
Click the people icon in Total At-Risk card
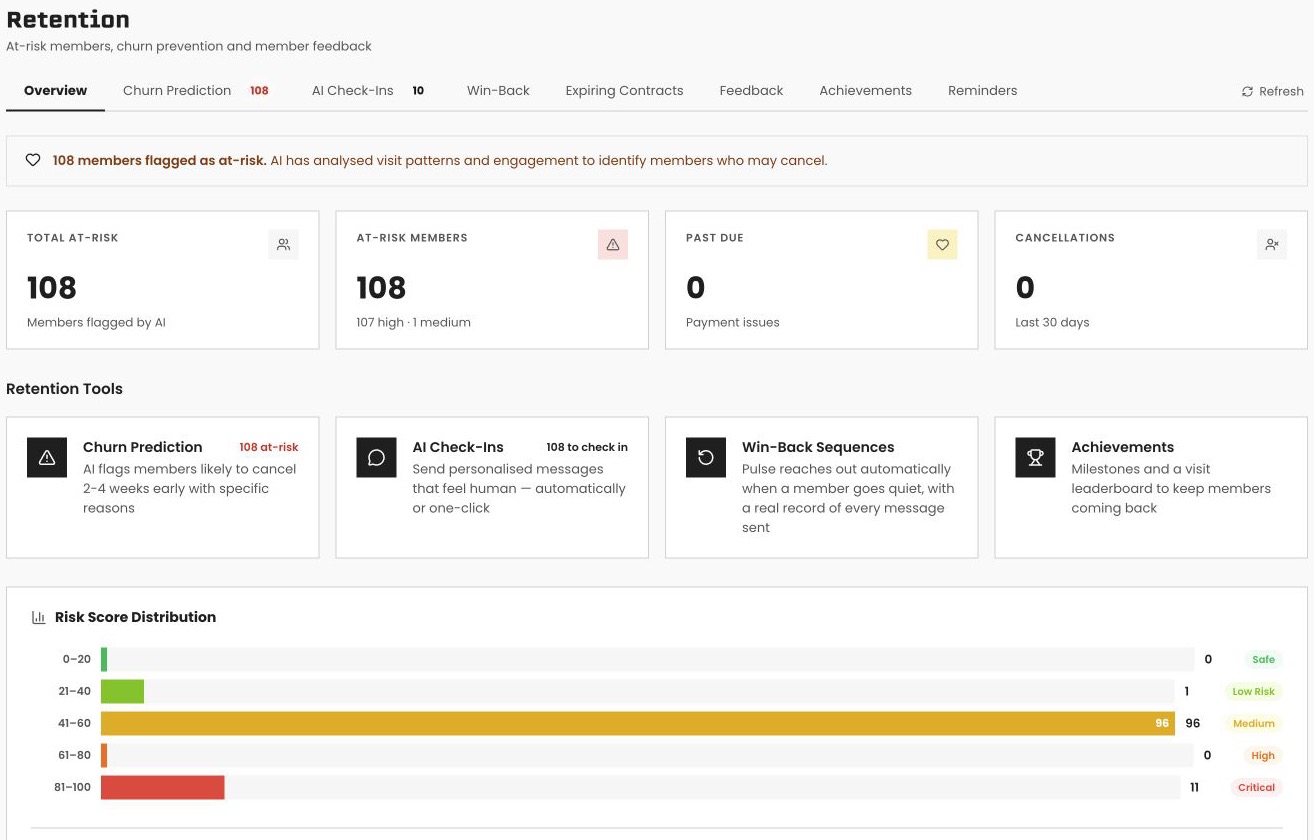pos(284,244)
